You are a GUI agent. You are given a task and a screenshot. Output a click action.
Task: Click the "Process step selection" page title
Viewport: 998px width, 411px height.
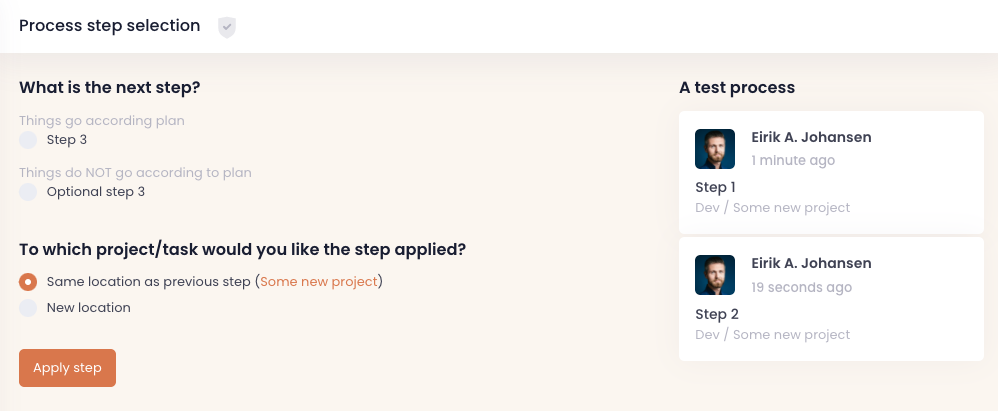(109, 26)
